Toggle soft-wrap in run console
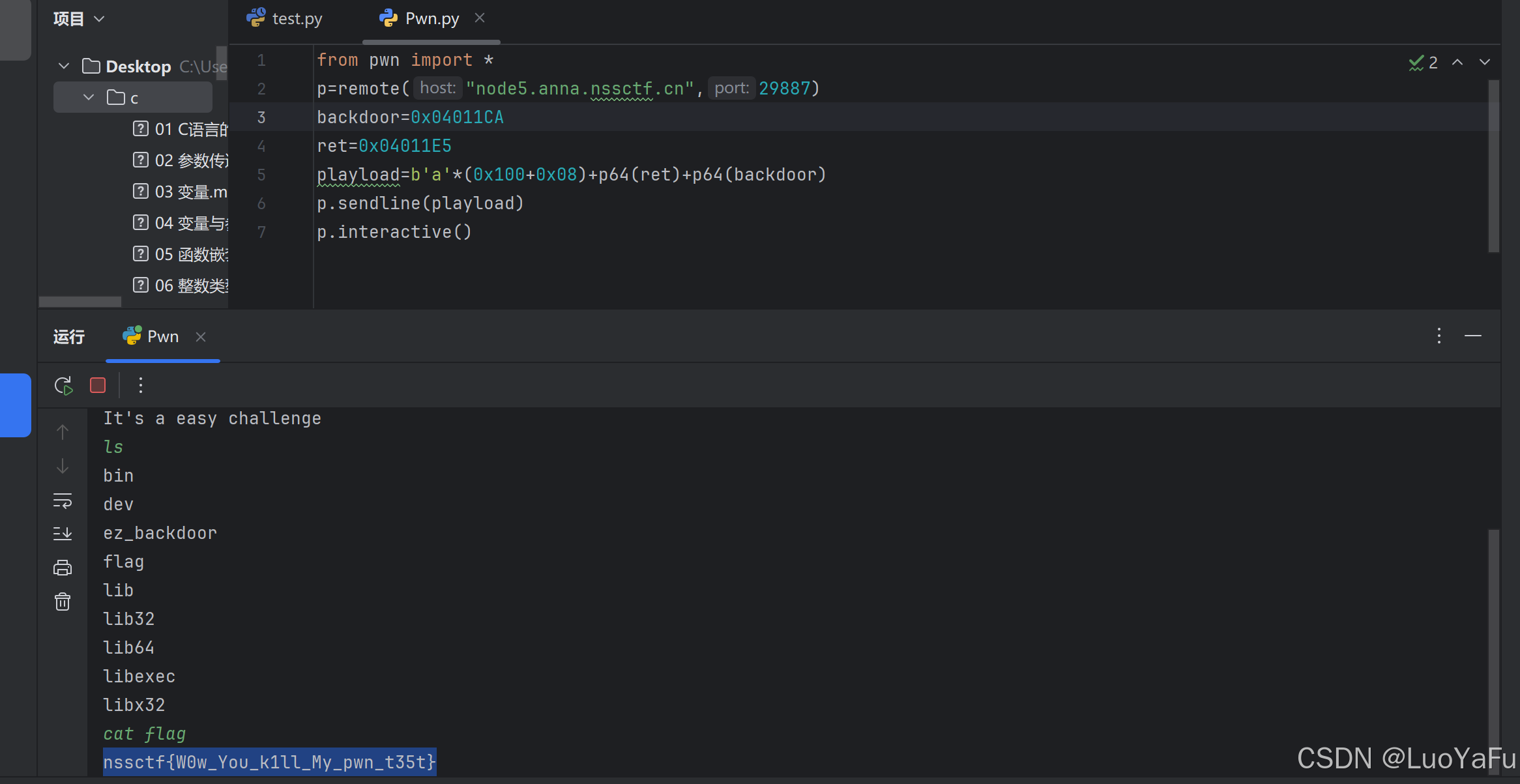Image resolution: width=1520 pixels, height=784 pixels. click(63, 501)
